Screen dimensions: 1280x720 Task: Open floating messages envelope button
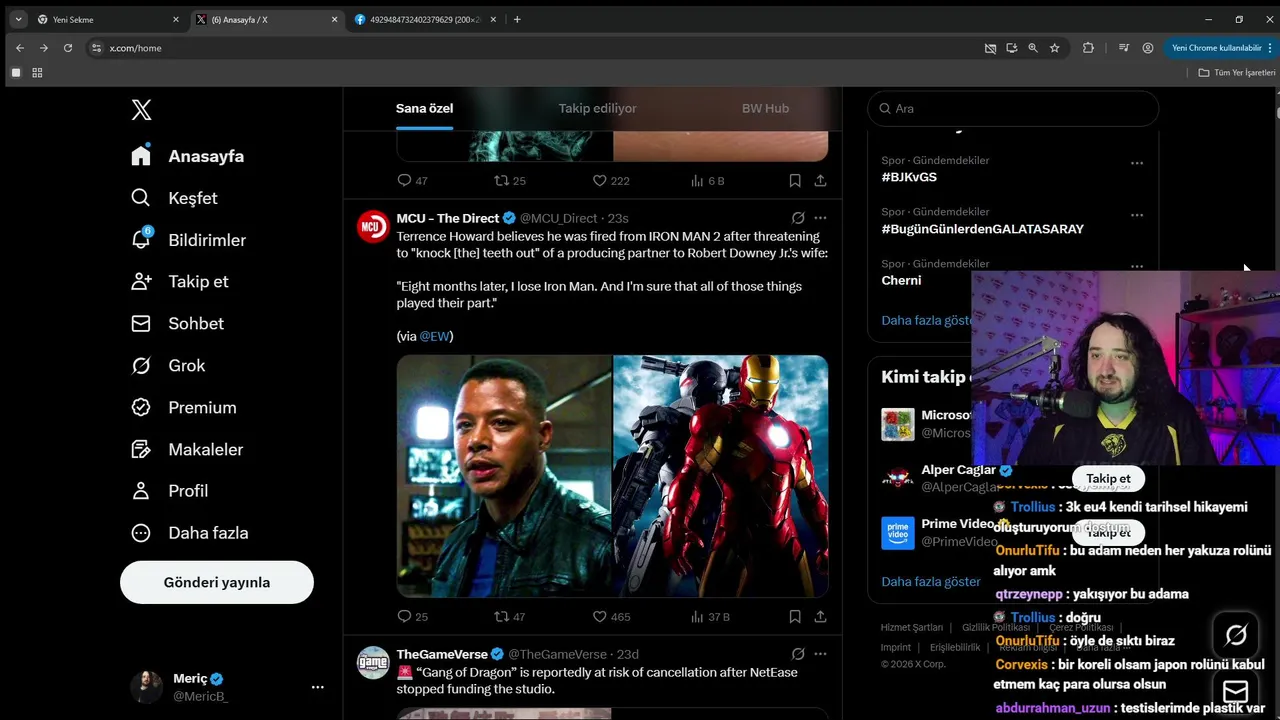[1236, 692]
